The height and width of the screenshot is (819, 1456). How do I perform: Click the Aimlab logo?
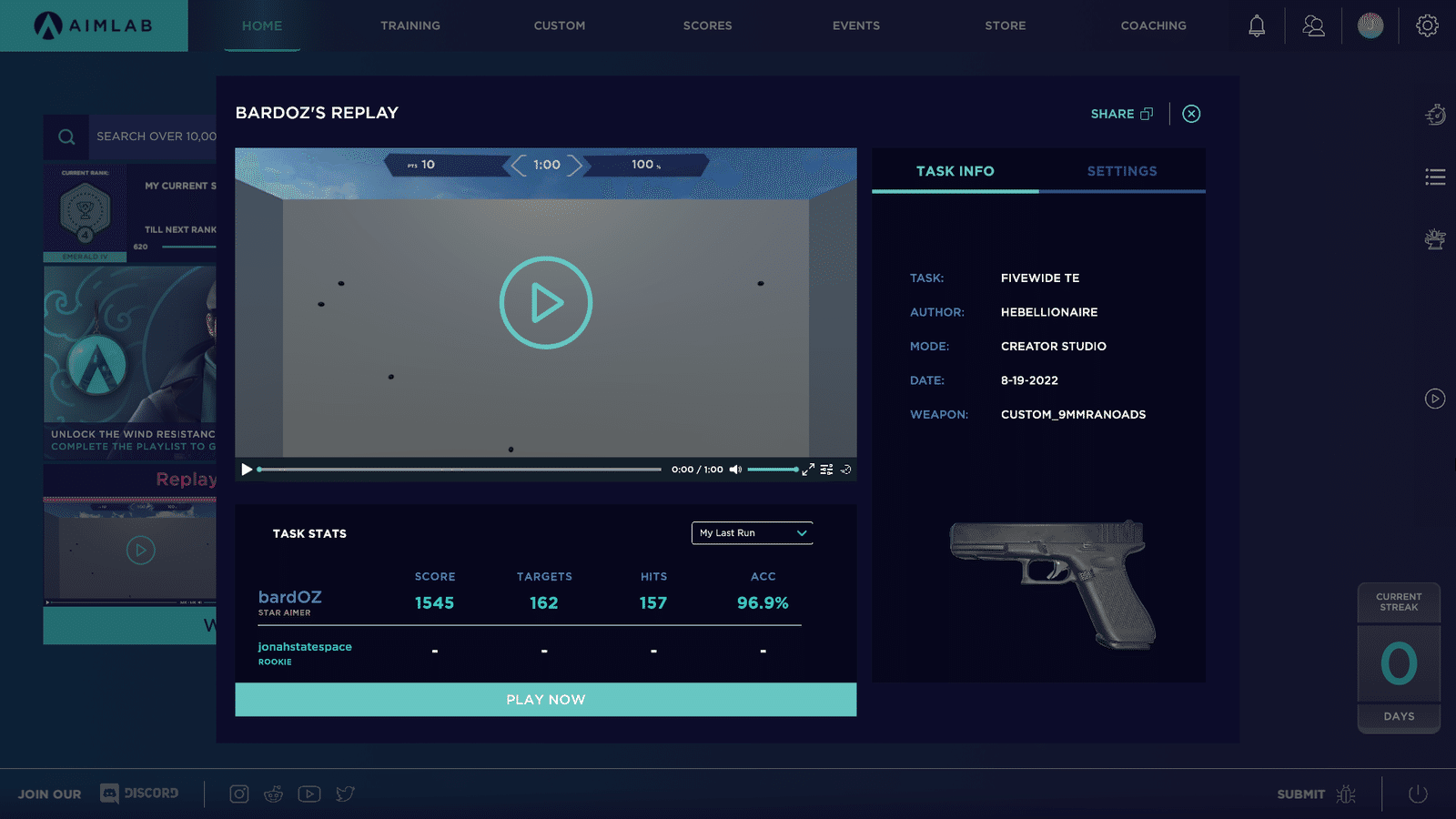pyautogui.click(x=94, y=25)
